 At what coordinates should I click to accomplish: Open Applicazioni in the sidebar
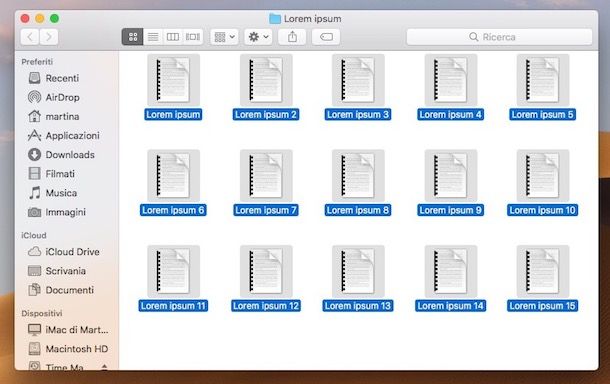point(64,135)
